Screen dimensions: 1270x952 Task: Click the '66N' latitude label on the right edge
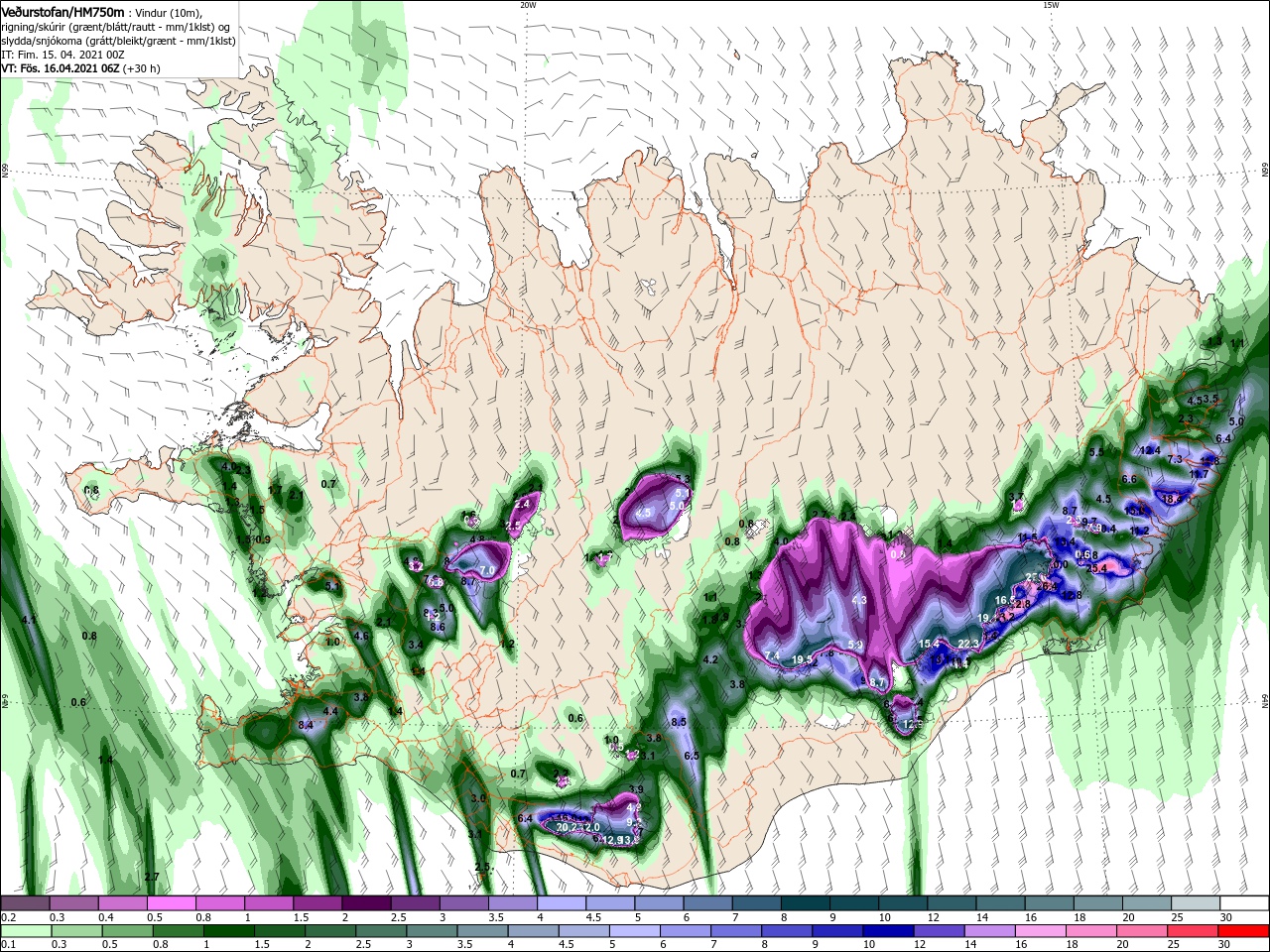click(1265, 171)
